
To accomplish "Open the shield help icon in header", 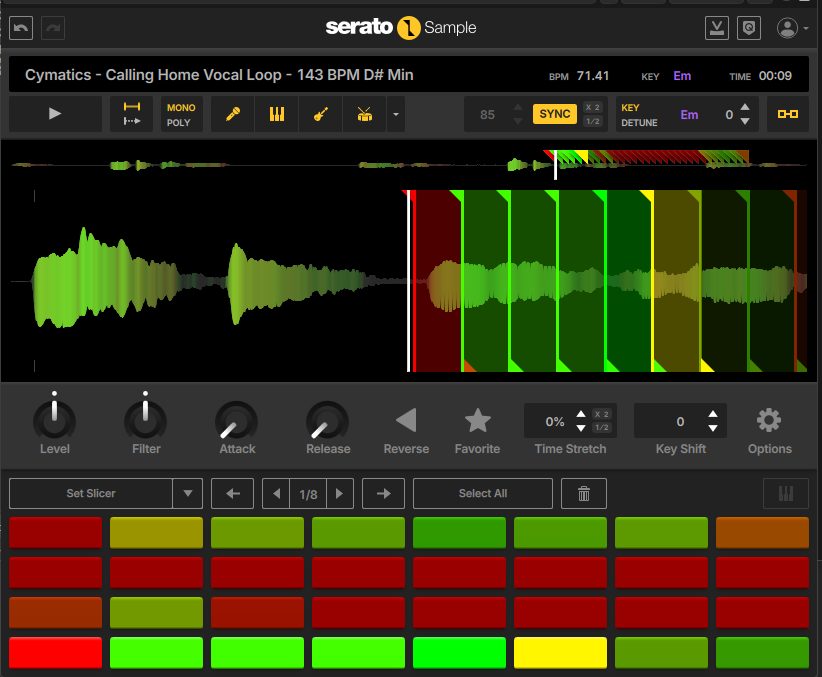I will point(749,28).
